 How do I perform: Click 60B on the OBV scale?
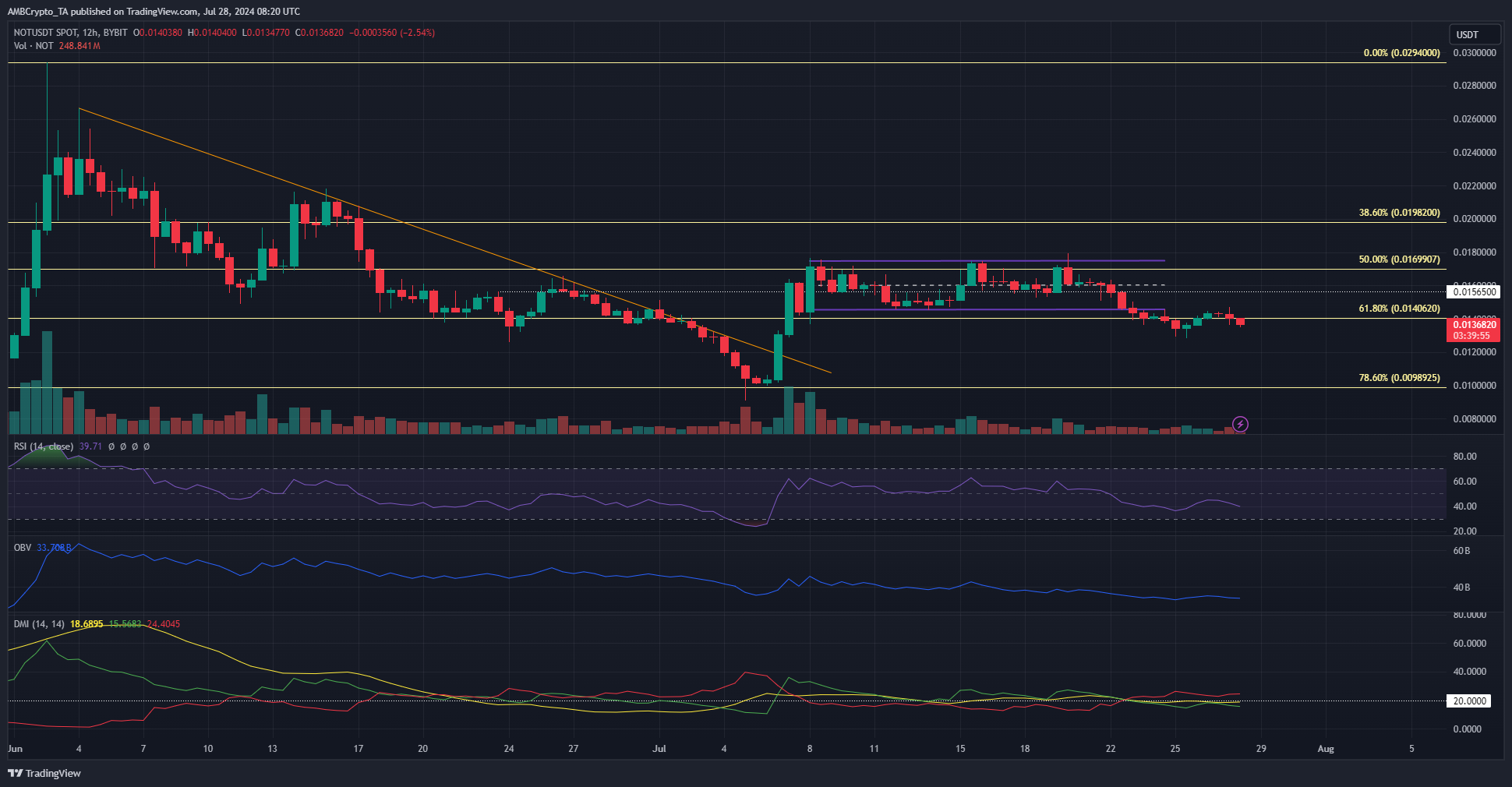[1461, 551]
